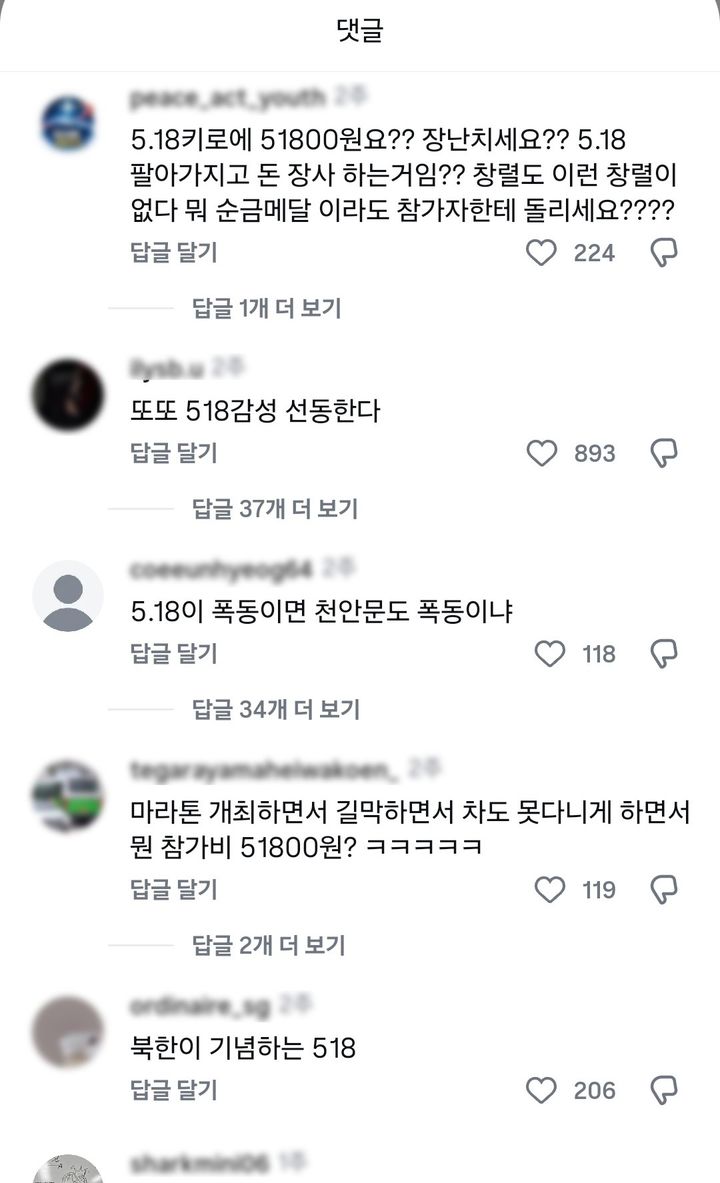Like peace_act_youth's comment about 51800원
This screenshot has height=1183, width=720.
[x=541, y=253]
